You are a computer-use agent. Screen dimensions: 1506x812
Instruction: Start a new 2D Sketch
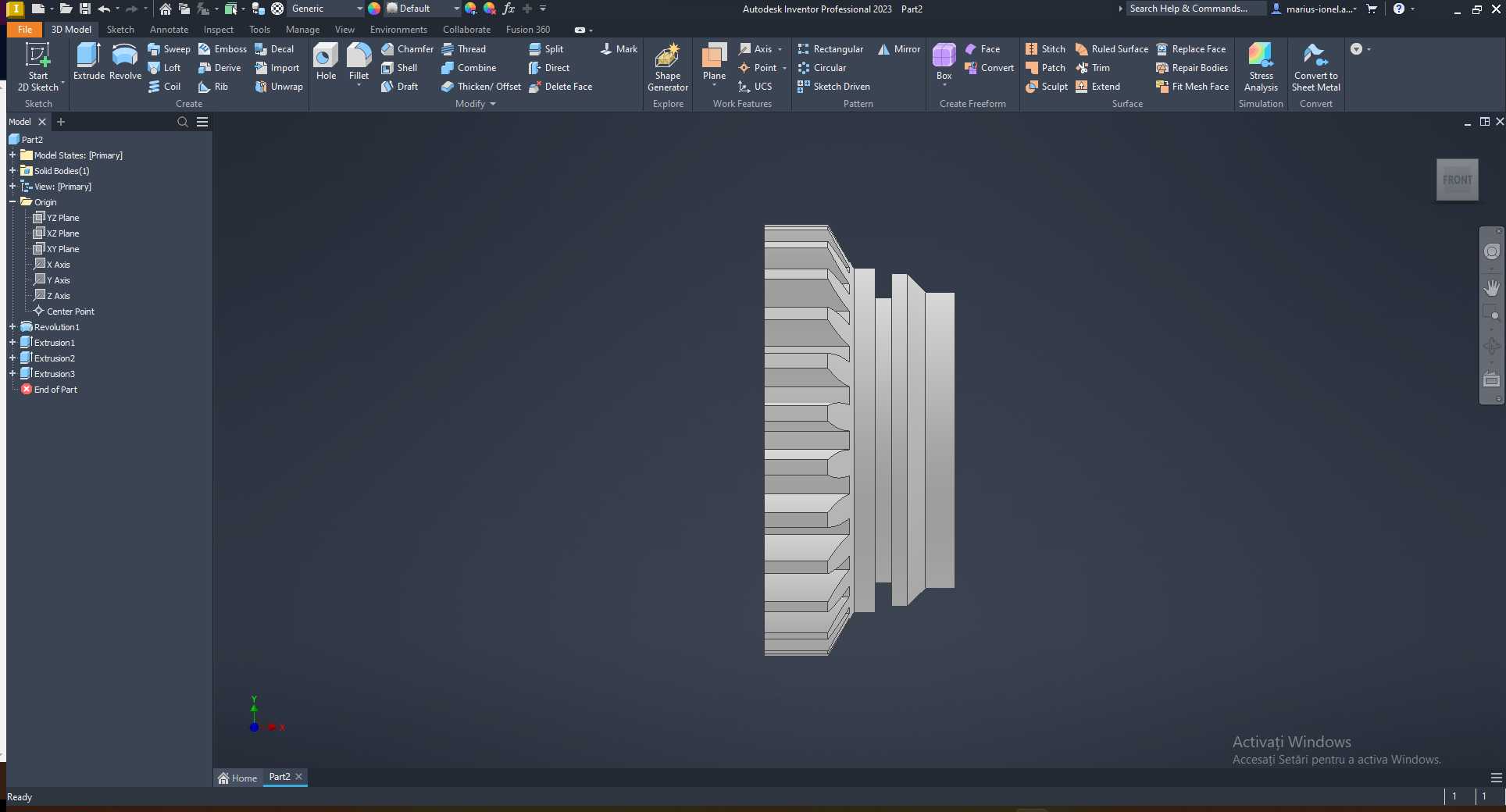38,67
